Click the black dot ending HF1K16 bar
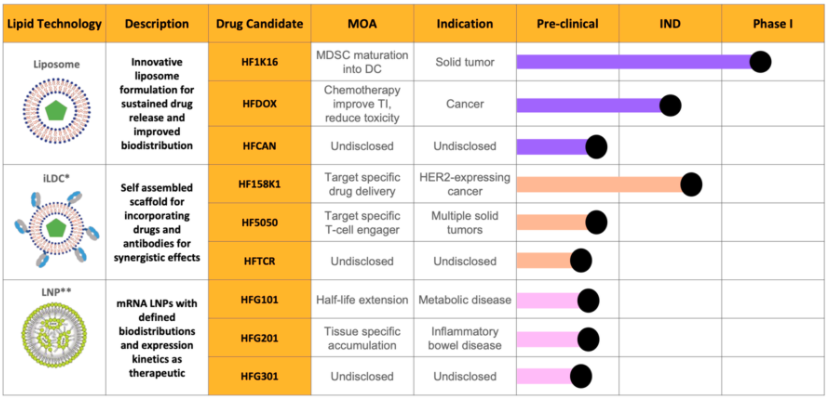This screenshot has width=829, height=399. (760, 62)
